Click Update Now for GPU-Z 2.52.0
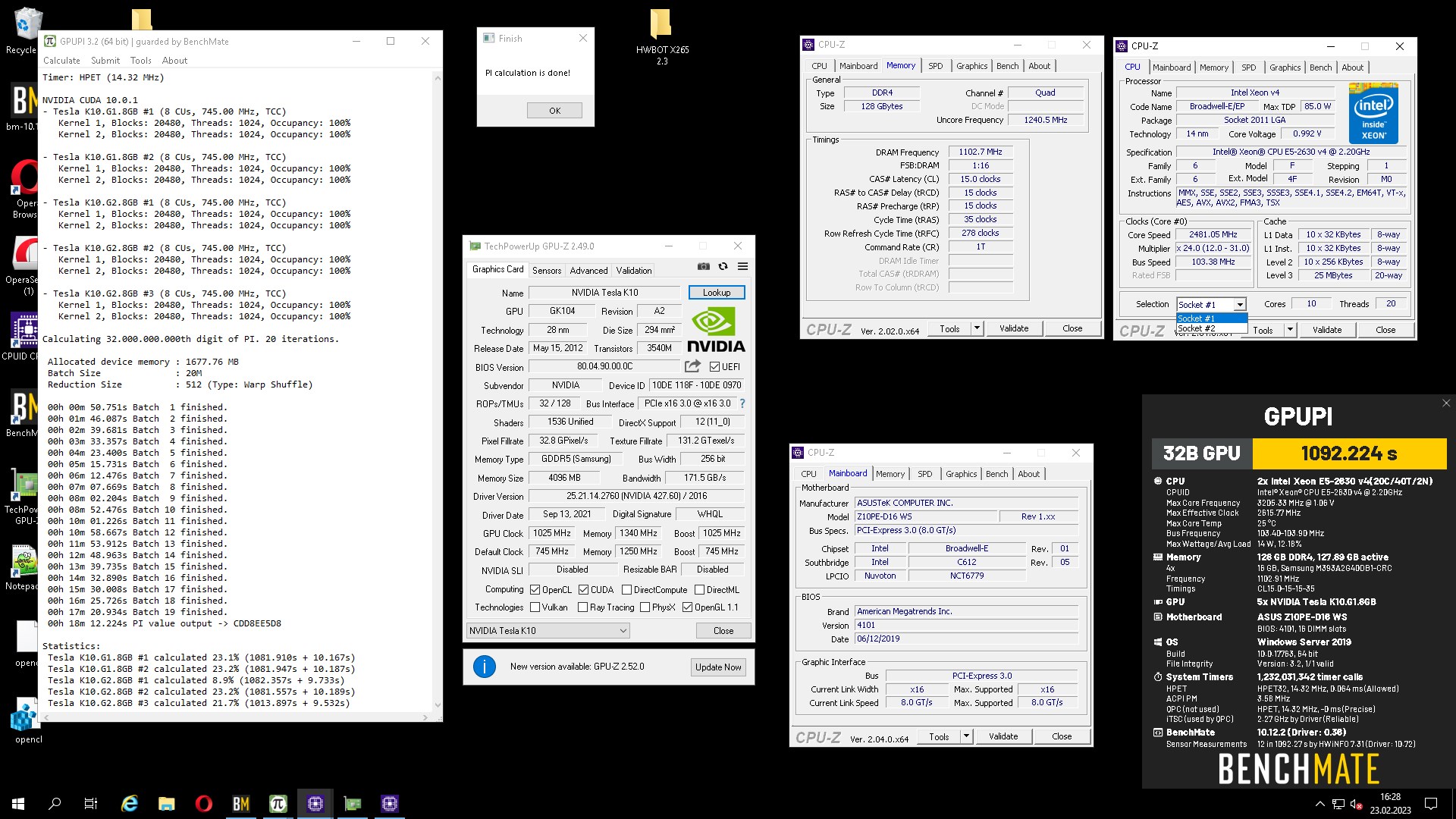 coord(718,667)
